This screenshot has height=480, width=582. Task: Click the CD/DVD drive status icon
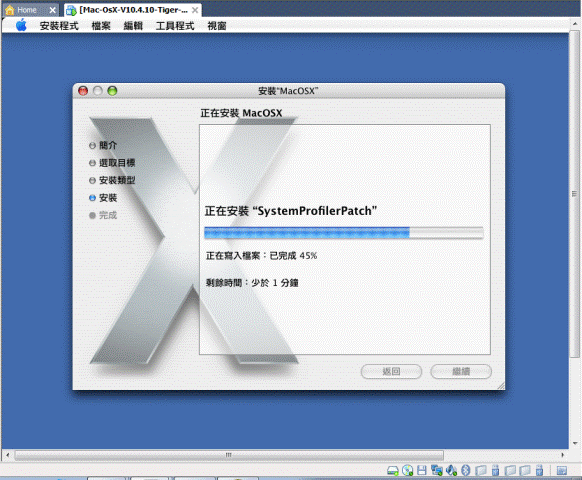coord(408,471)
